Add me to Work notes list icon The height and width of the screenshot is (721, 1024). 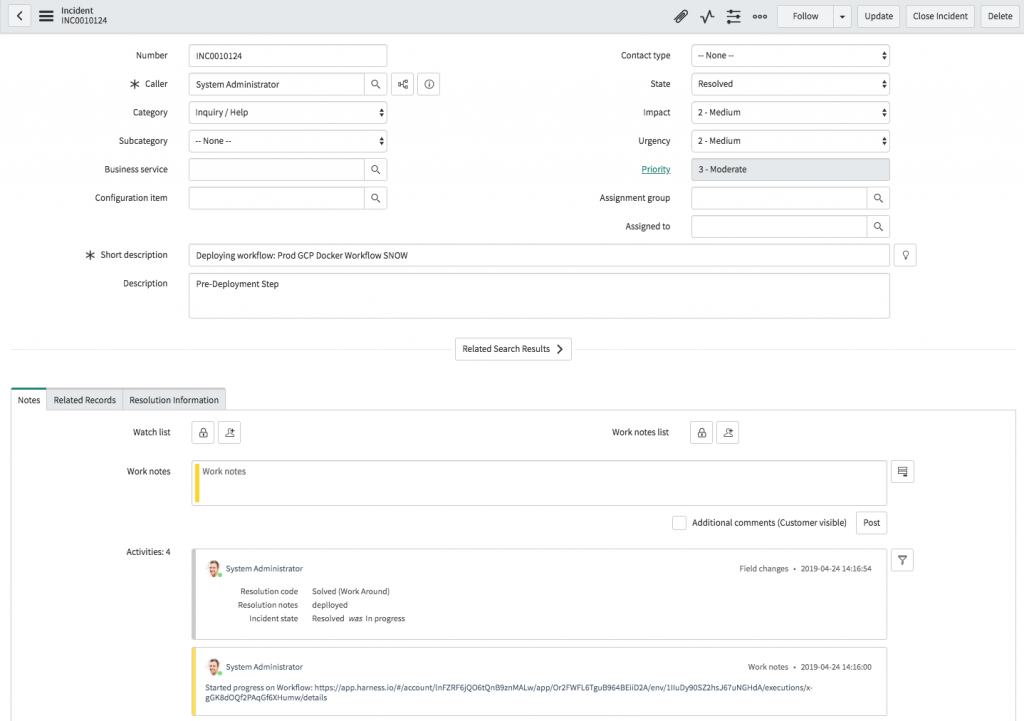(x=728, y=432)
